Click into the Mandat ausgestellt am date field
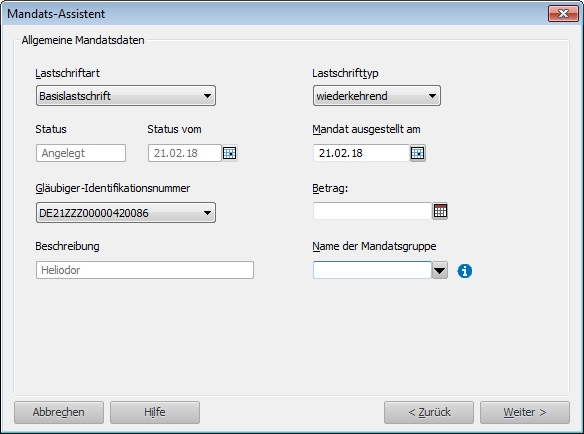 coord(362,153)
